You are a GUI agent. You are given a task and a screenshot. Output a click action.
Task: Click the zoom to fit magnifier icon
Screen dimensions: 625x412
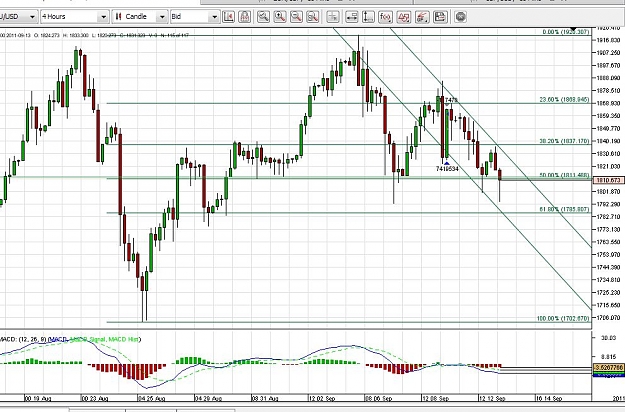coord(263,17)
